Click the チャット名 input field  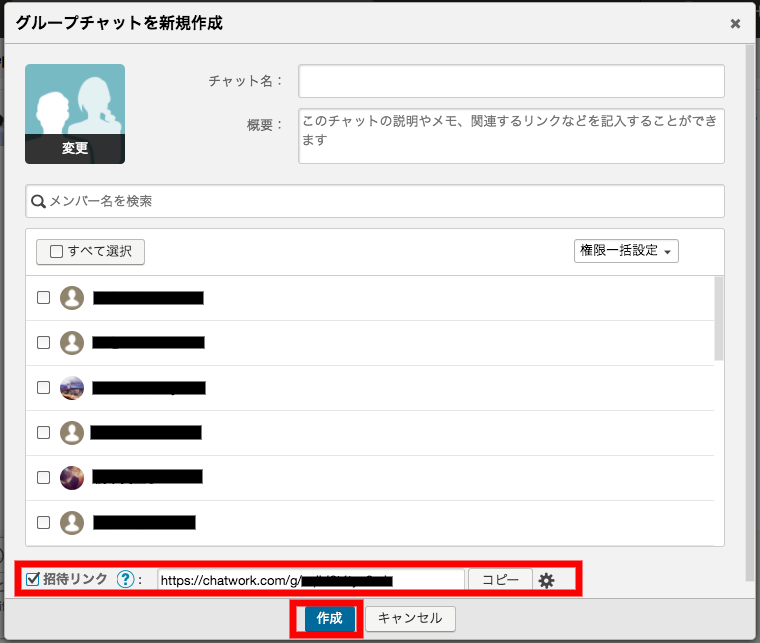[511, 81]
